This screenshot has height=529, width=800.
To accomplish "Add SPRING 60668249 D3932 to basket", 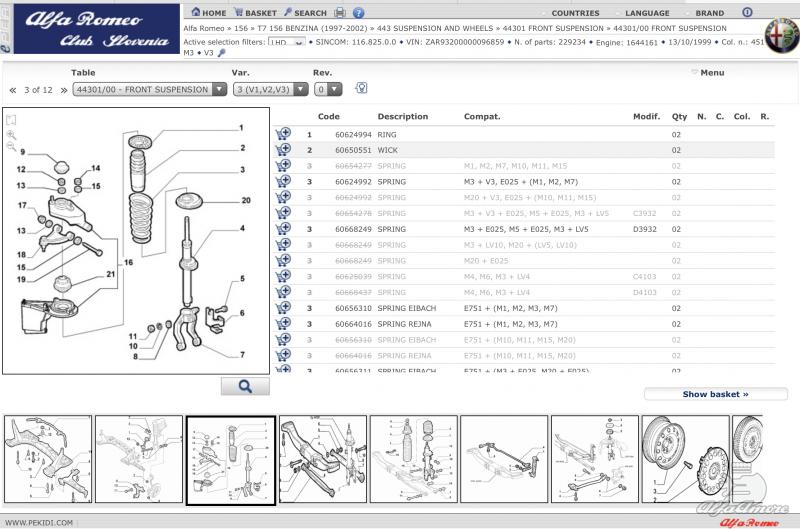I will (x=283, y=229).
